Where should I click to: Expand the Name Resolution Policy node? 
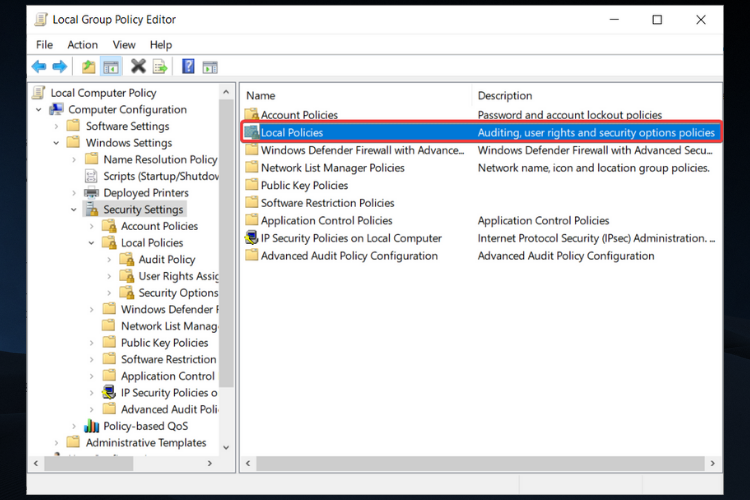[74, 159]
